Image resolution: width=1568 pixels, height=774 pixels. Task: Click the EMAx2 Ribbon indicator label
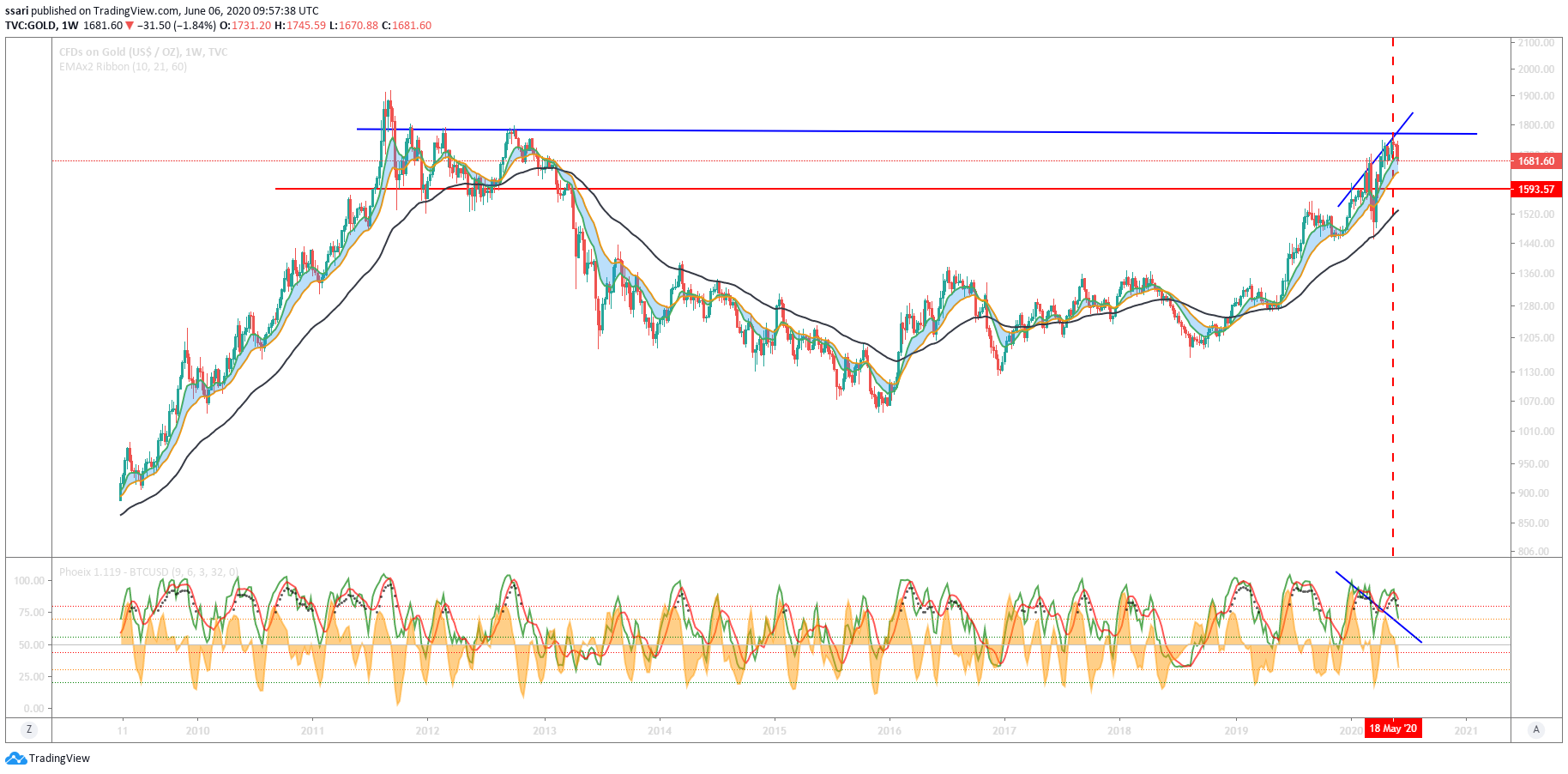123,67
